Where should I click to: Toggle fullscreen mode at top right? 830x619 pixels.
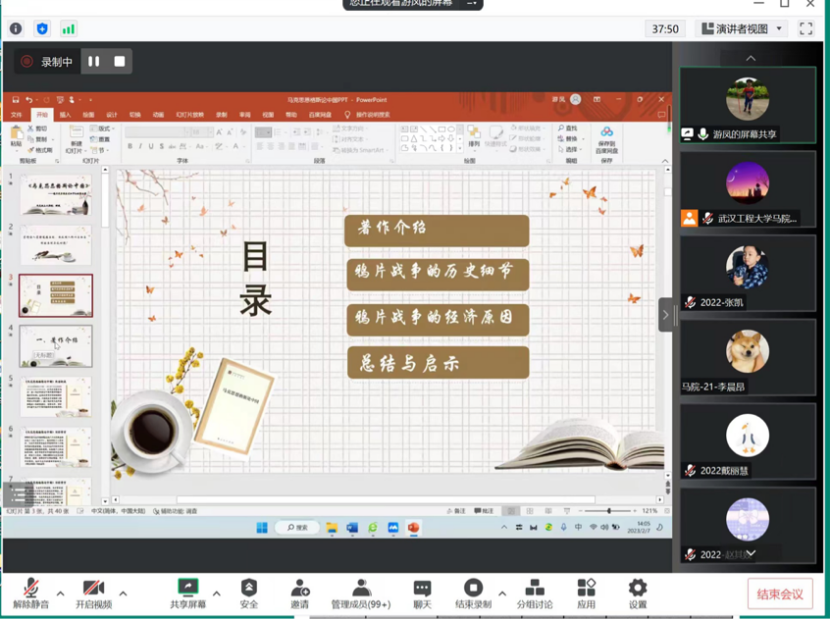pyautogui.click(x=806, y=29)
